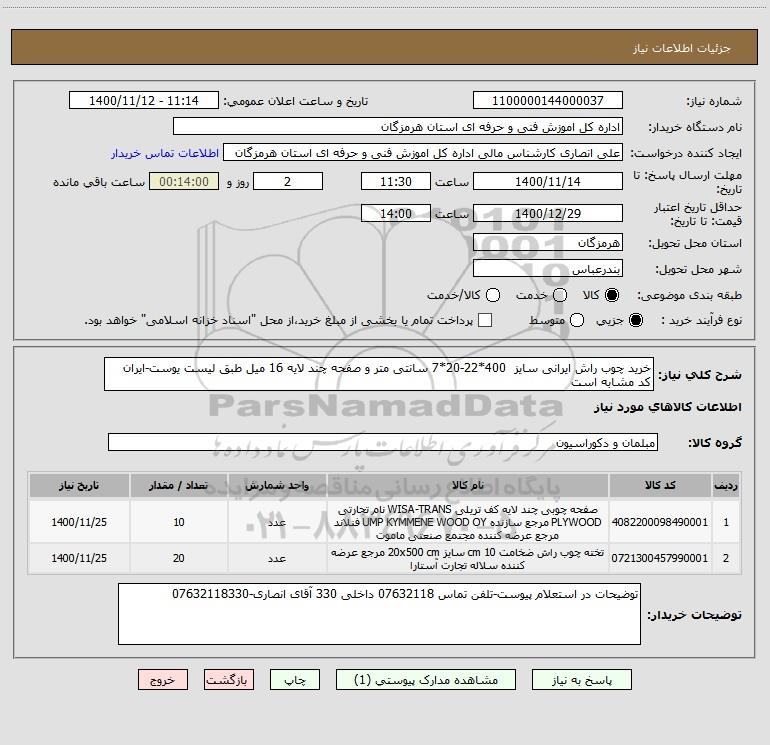Click the اطلاعات کالاهای مورد نیاز heading

pyautogui.click(x=668, y=407)
